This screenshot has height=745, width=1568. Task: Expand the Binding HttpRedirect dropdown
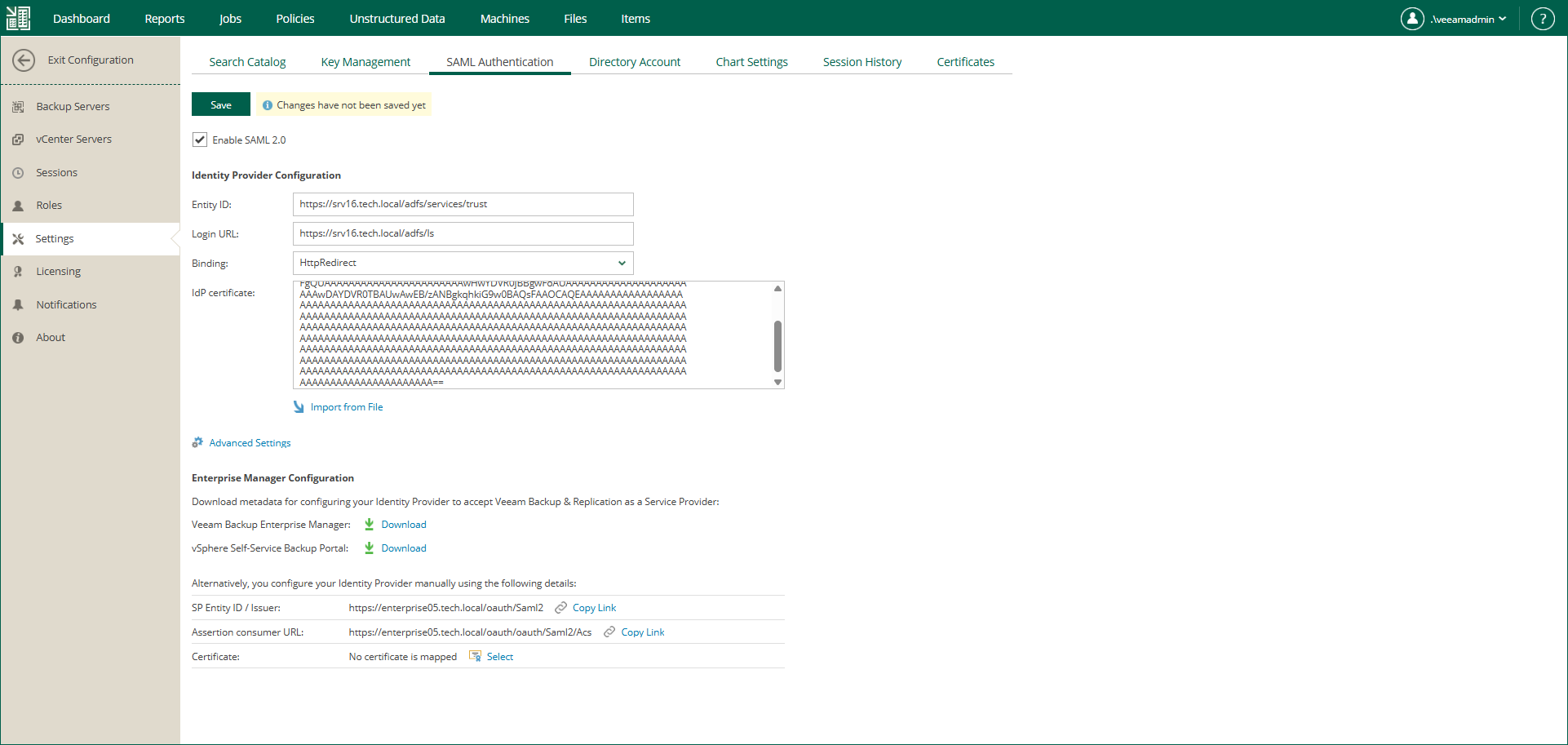(x=463, y=263)
